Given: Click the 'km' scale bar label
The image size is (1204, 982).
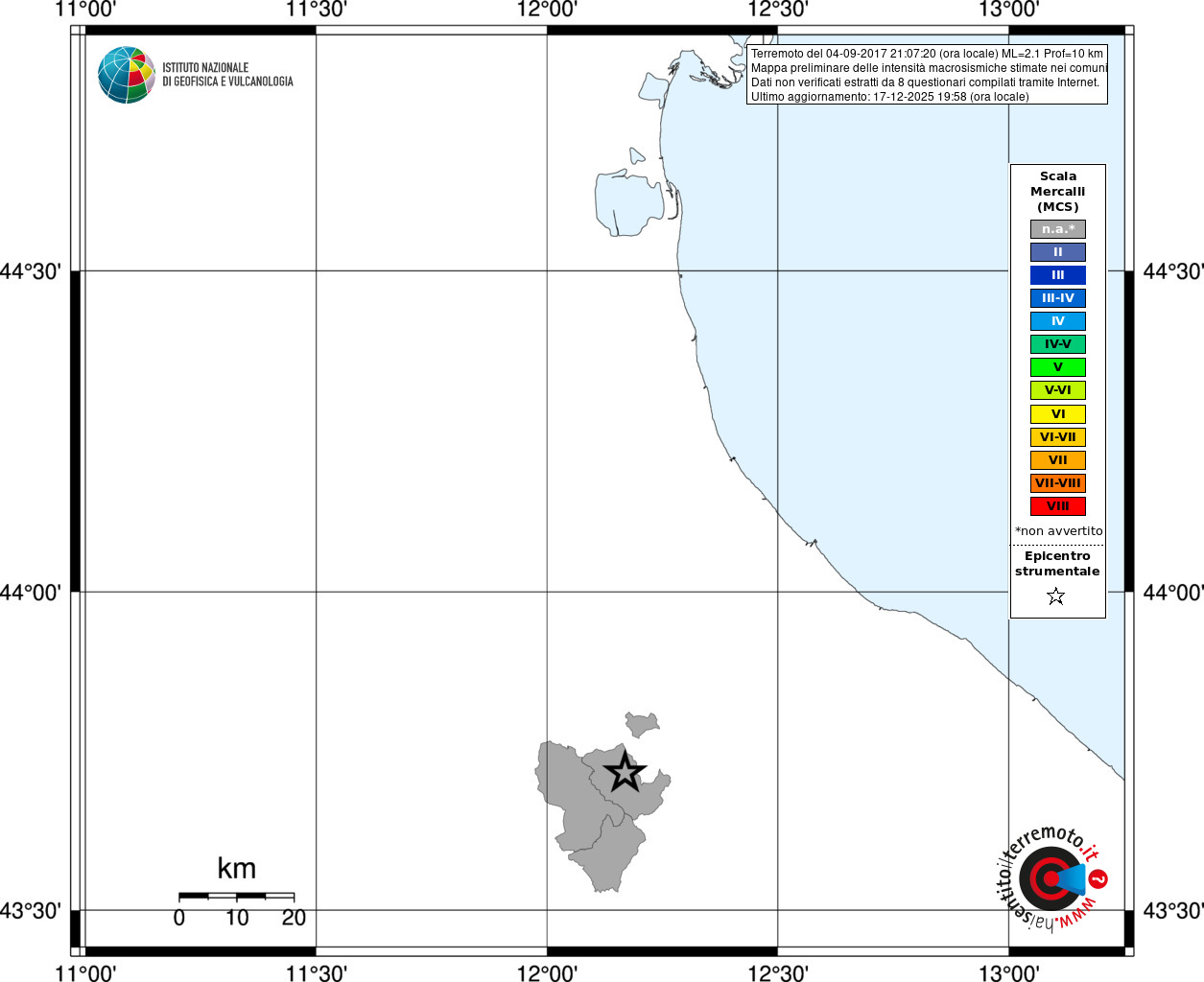Looking at the screenshot, I should tap(237, 869).
